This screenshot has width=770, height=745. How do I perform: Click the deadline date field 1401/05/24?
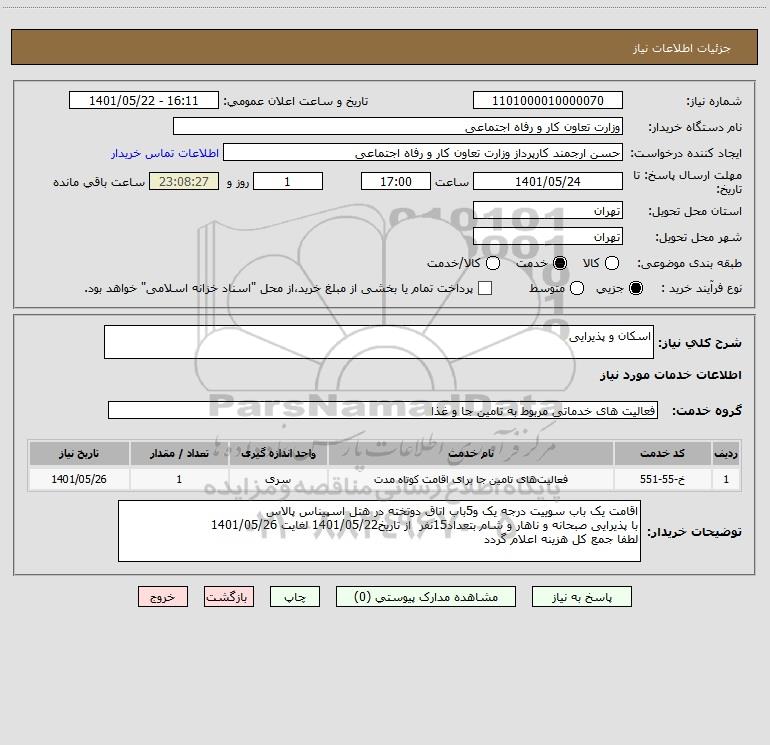click(x=548, y=181)
